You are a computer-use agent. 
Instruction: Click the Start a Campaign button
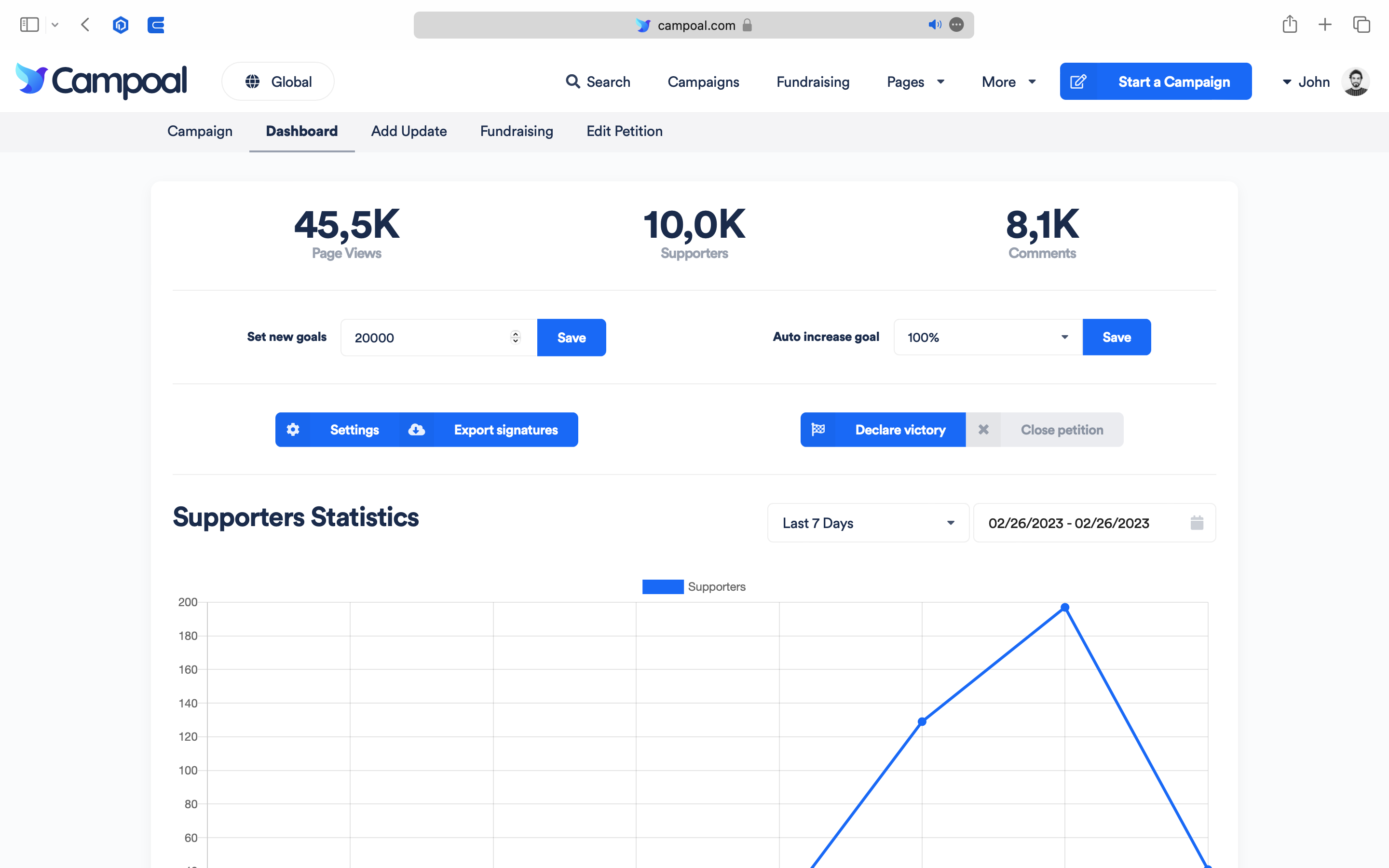pos(1155,81)
